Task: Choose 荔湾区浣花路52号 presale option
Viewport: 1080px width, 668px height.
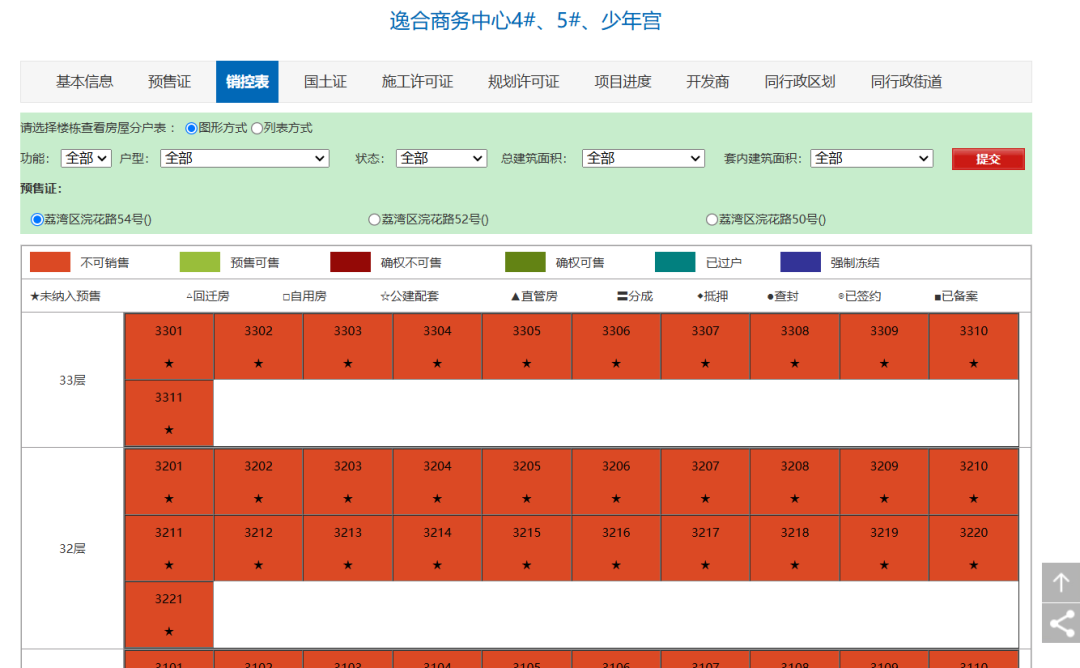Action: pyautogui.click(x=374, y=219)
